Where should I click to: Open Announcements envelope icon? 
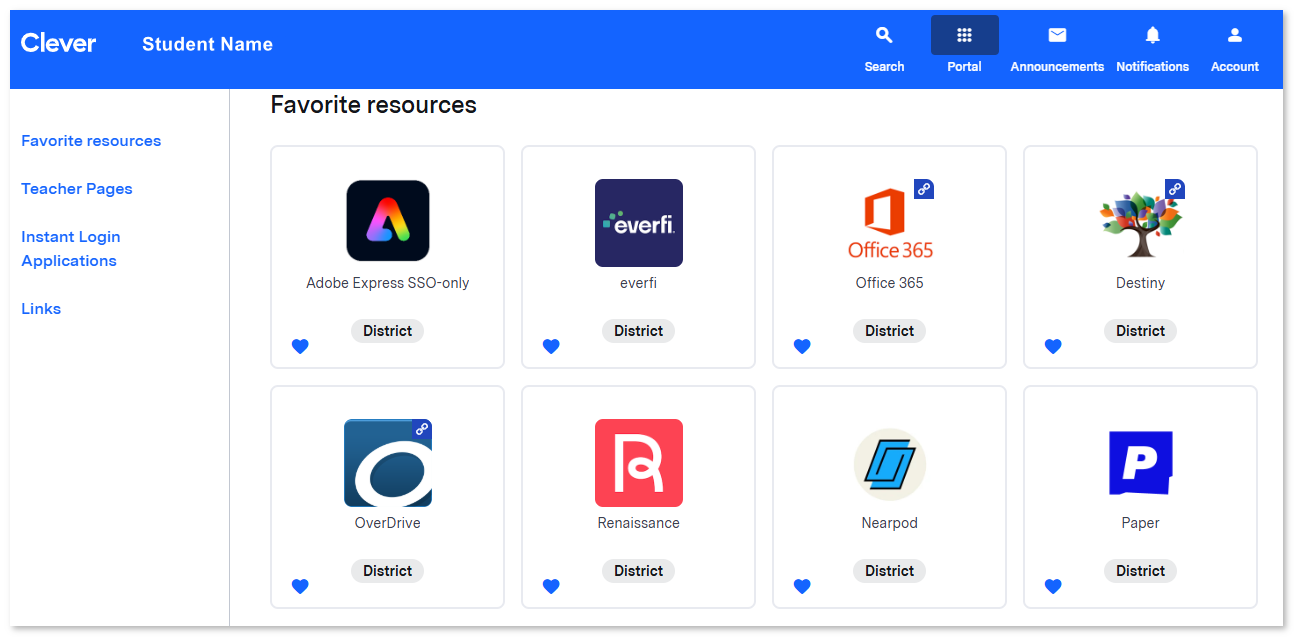1057,36
